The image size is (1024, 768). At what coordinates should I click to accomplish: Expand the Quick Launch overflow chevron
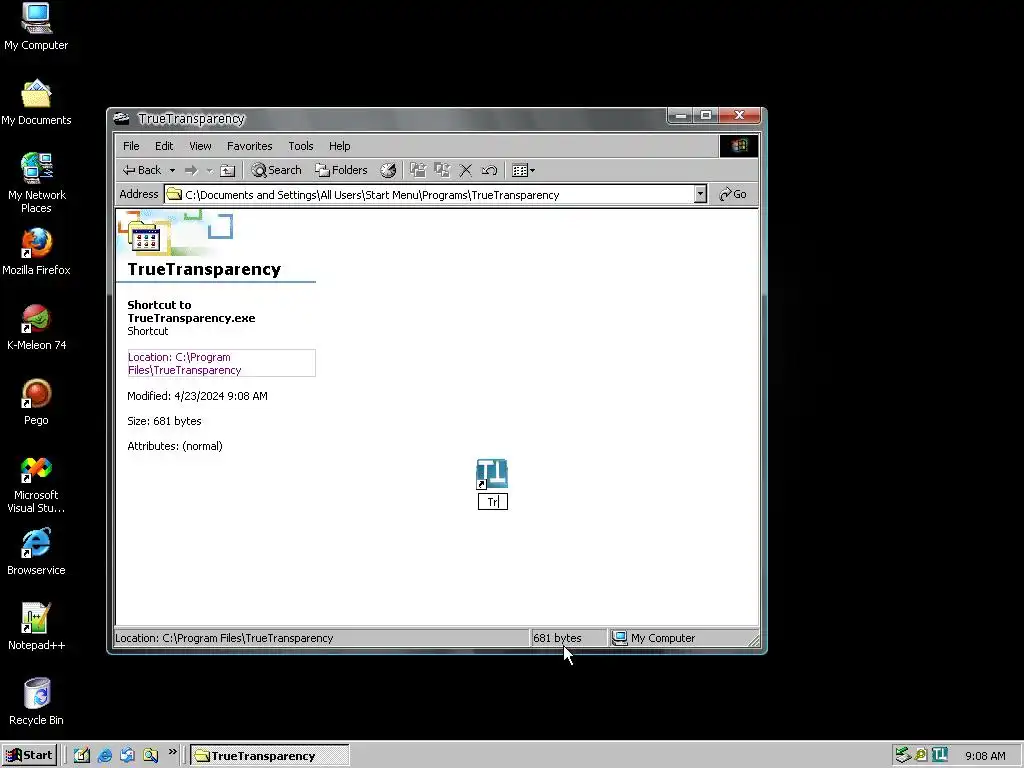point(172,752)
